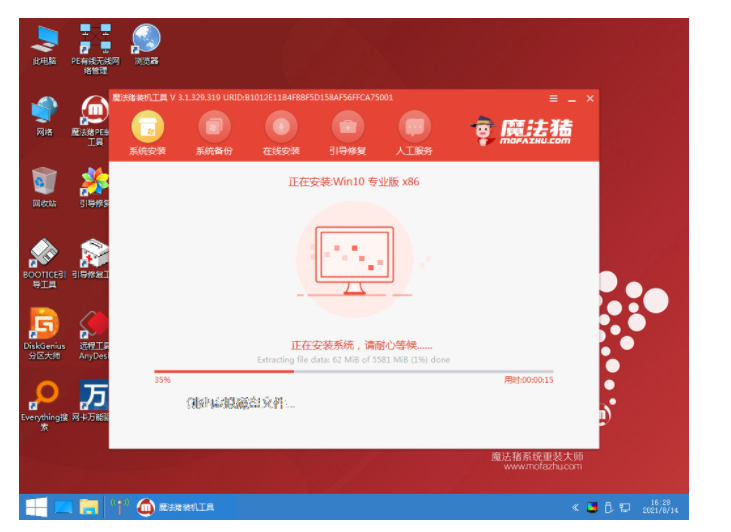Click the Extracting file data status line
The width and height of the screenshot is (731, 532).
pos(354,360)
